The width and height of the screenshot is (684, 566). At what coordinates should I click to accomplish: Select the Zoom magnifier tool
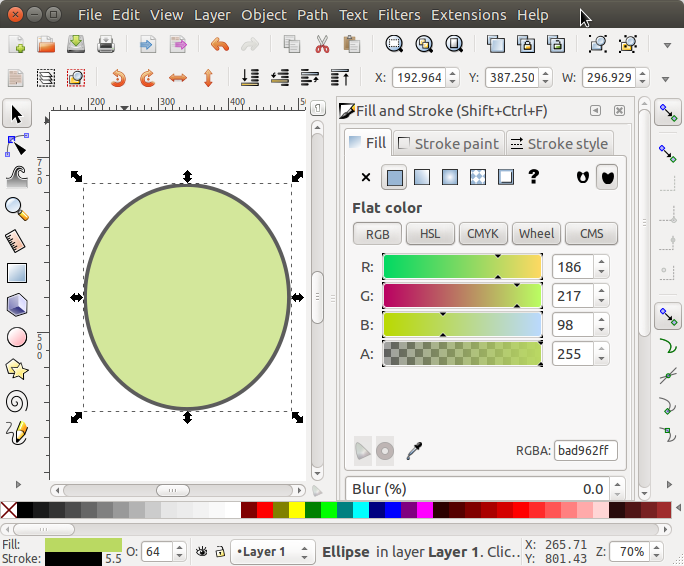[x=16, y=209]
